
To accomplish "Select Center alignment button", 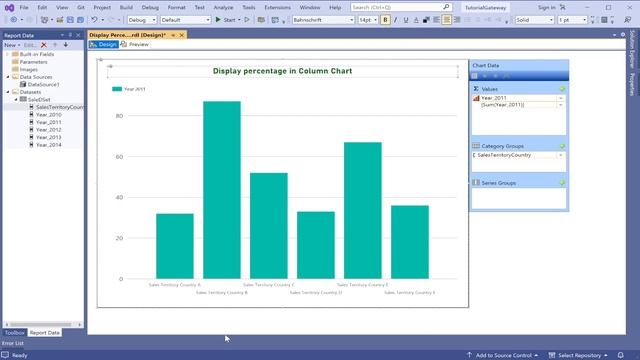I will [447, 20].
